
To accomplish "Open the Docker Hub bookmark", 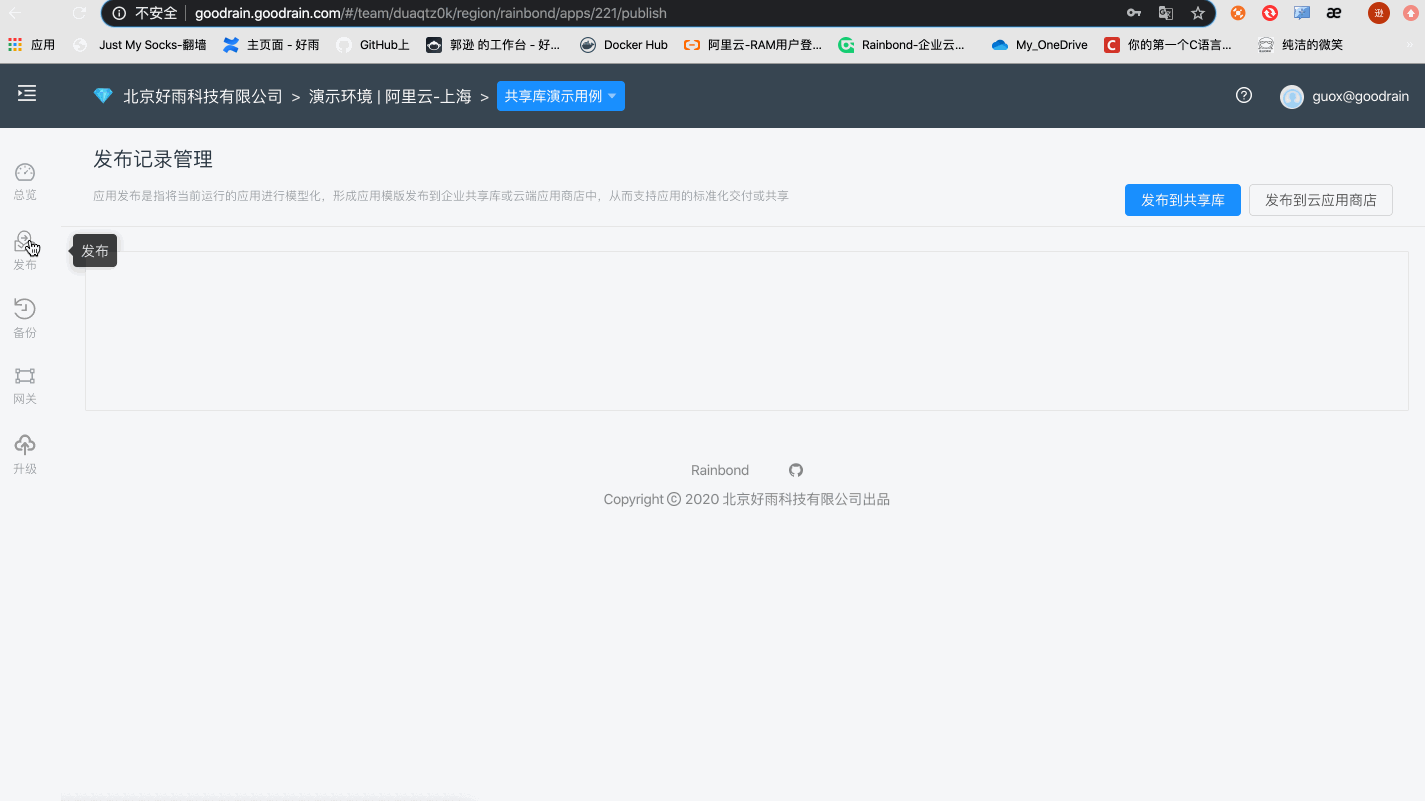I will point(624,45).
